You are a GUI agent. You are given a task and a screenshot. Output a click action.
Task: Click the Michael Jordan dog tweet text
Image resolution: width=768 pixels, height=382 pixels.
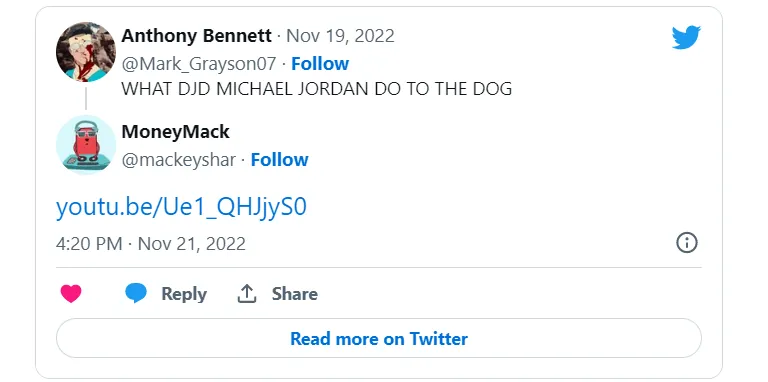click(x=316, y=89)
